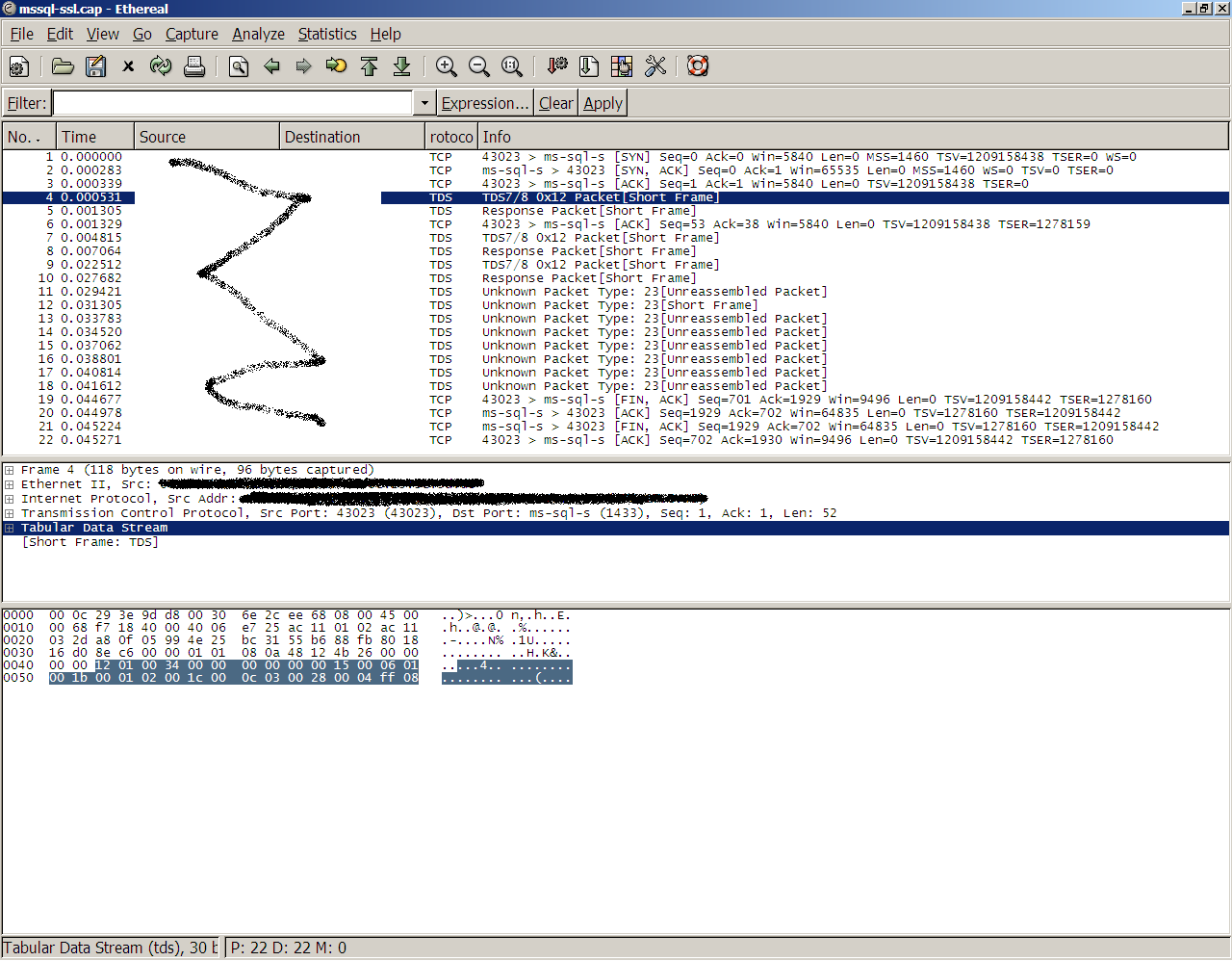Apply the display filter
1232x961 pixels.
(603, 103)
